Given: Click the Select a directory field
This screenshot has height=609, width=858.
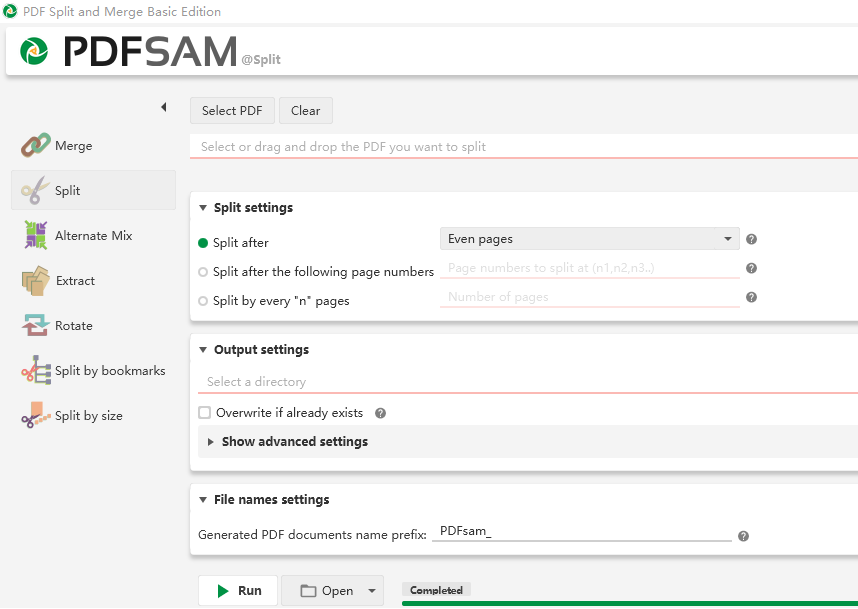Looking at the screenshot, I should click(527, 382).
